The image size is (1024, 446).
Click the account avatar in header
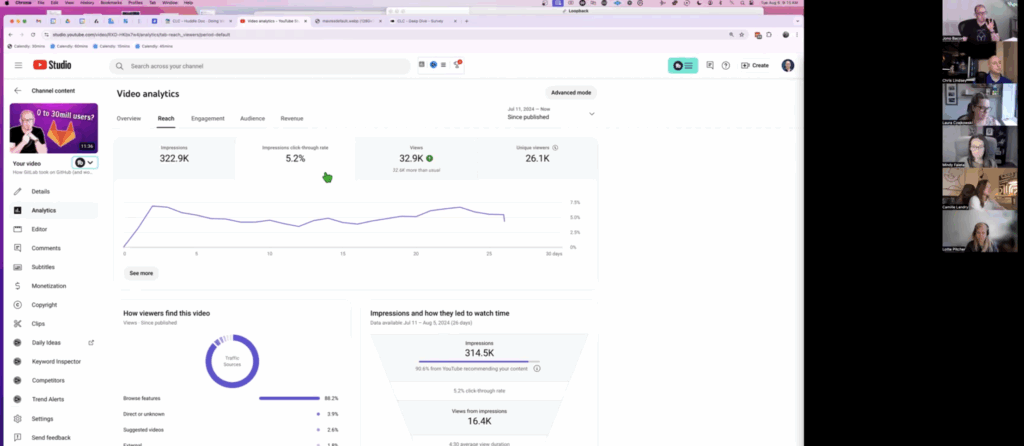[x=788, y=66]
